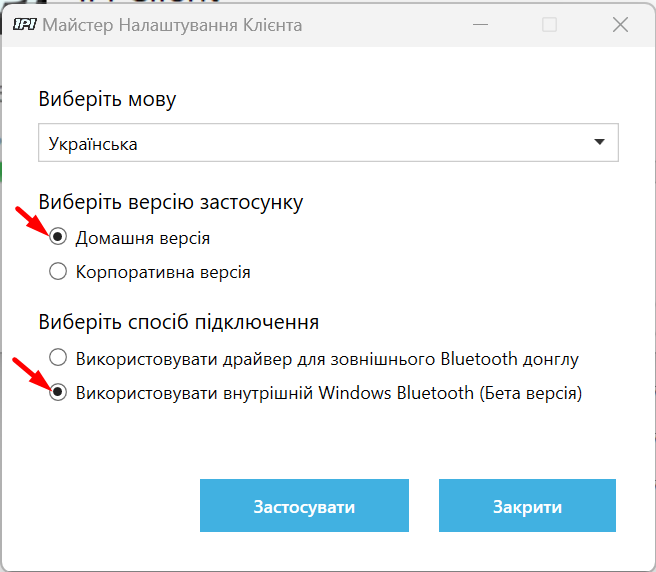
Task: Click the Виберіть версію застосунку heading
Action: [170, 202]
